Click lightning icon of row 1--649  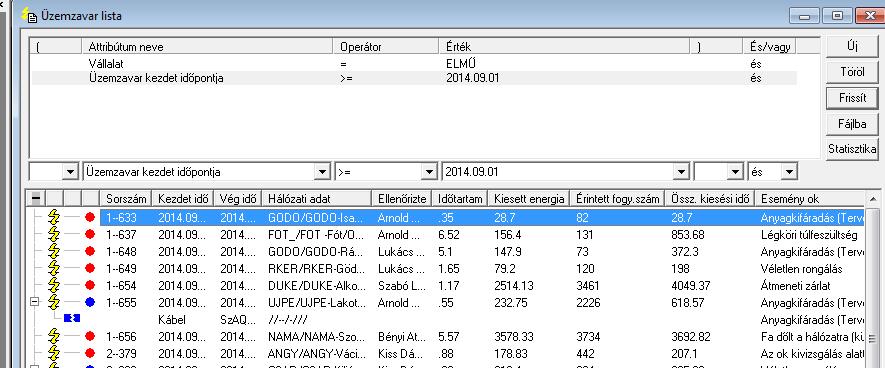click(54, 268)
